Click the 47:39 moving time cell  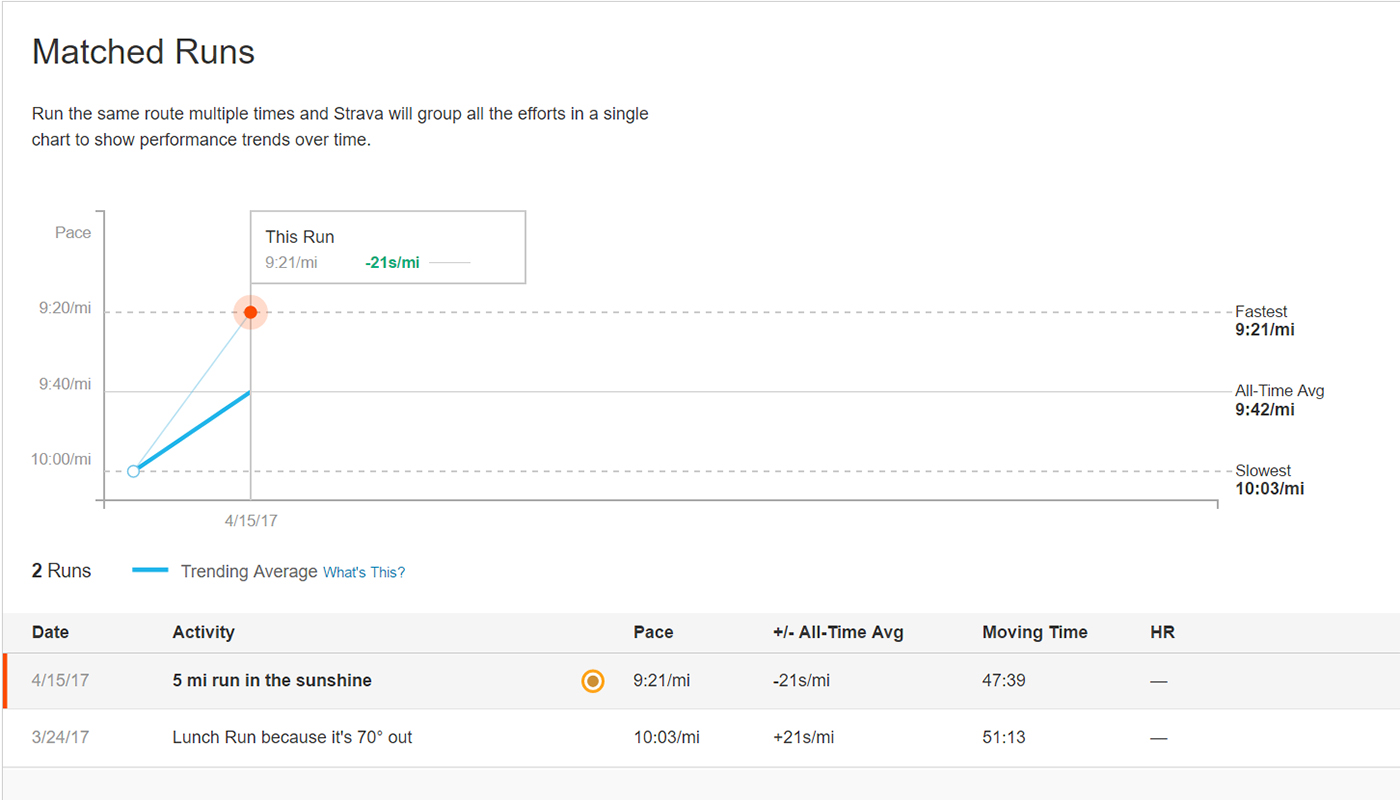pyautogui.click(x=1003, y=680)
